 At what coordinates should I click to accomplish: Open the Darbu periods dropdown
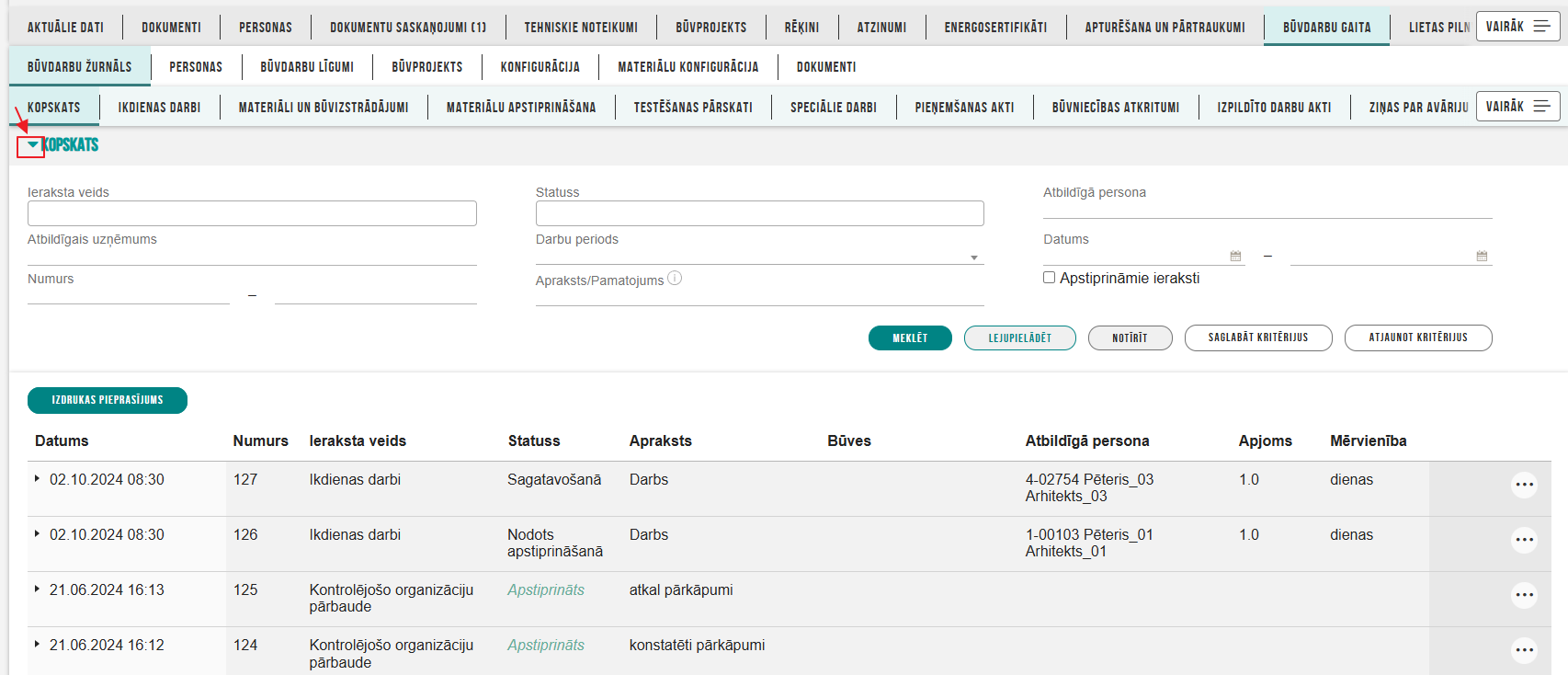pyautogui.click(x=974, y=257)
